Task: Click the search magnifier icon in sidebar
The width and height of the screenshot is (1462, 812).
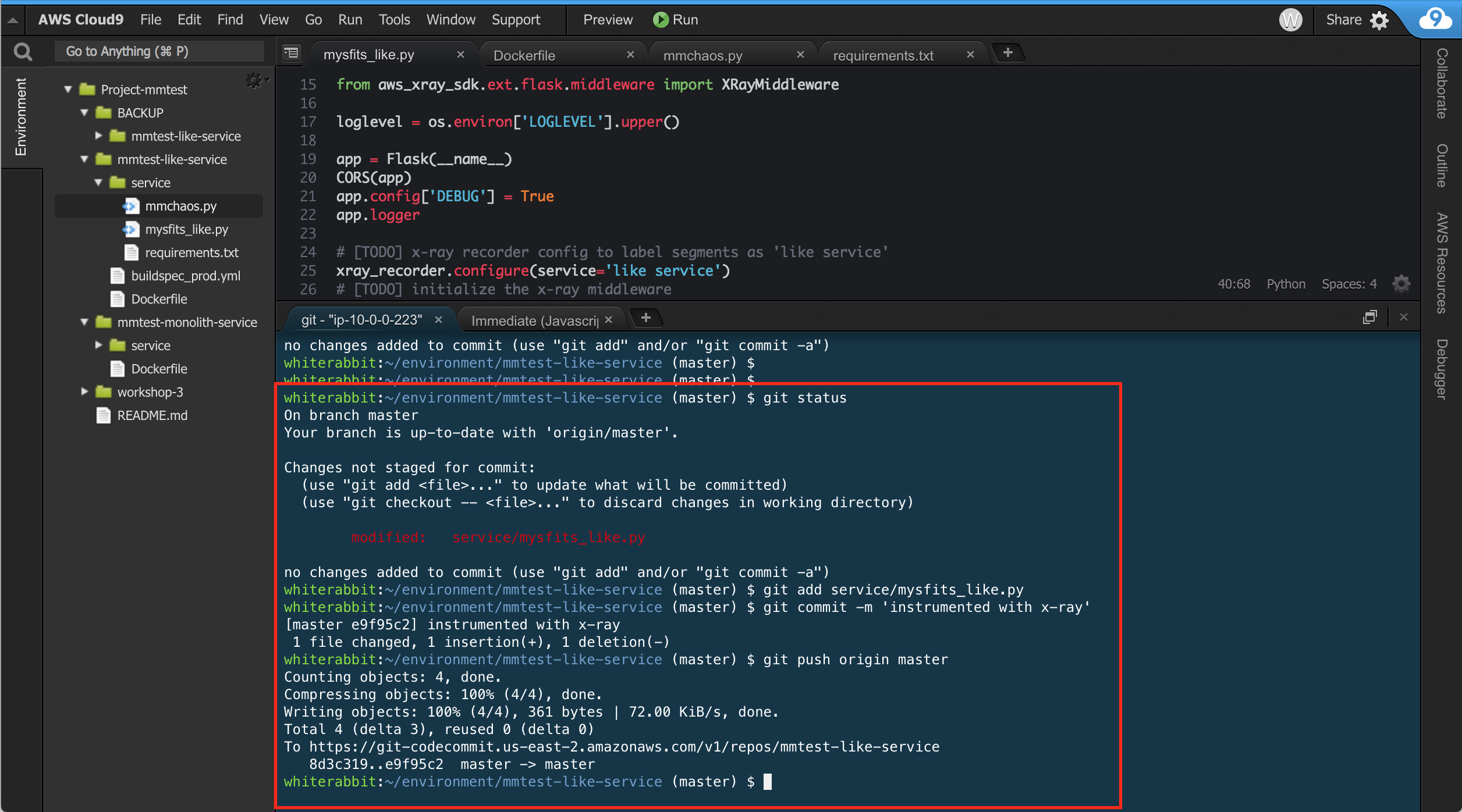Action: [23, 52]
